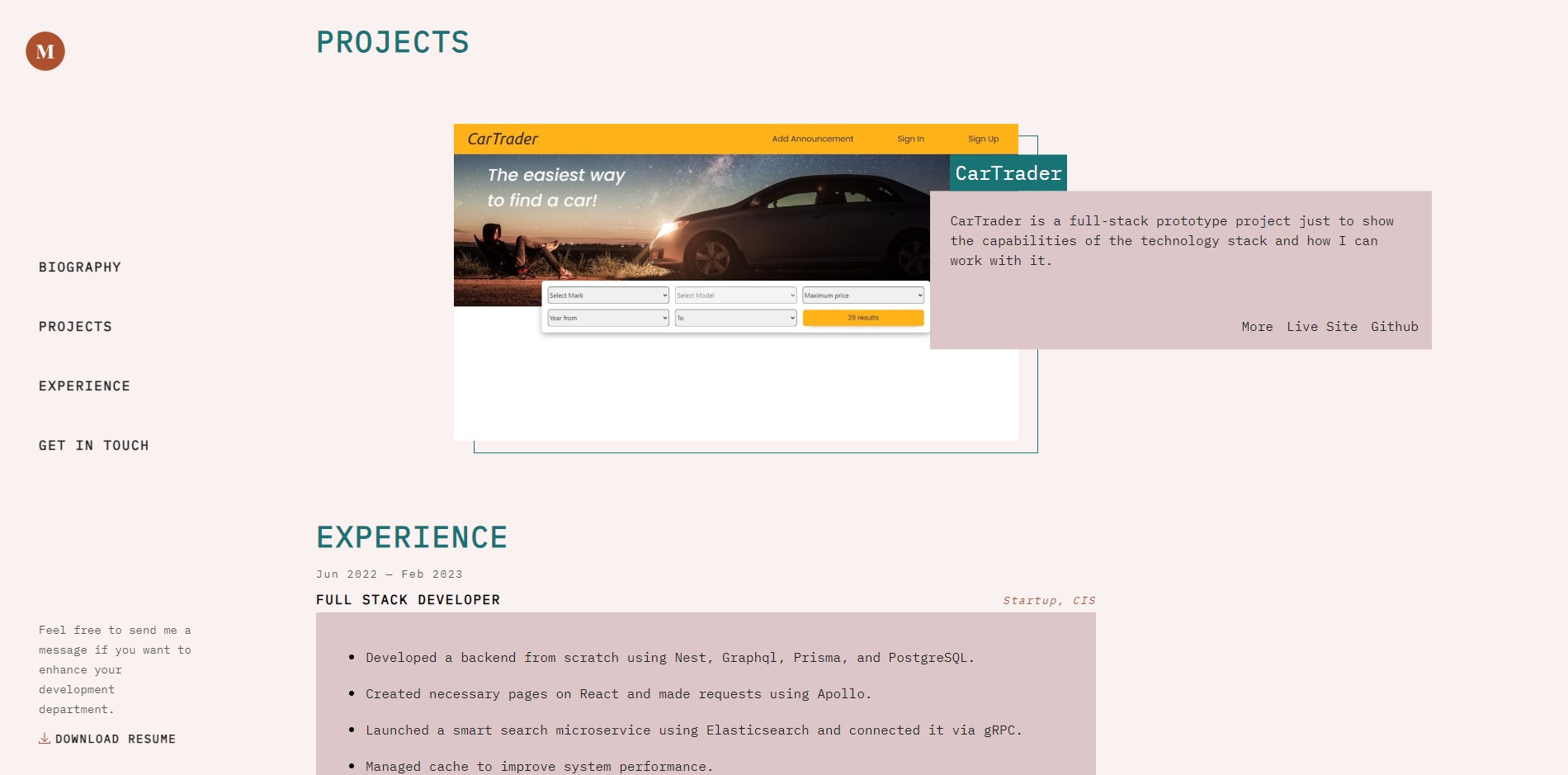The image size is (1568, 775).
Task: Open the Get In Touch section
Action: 94,446
